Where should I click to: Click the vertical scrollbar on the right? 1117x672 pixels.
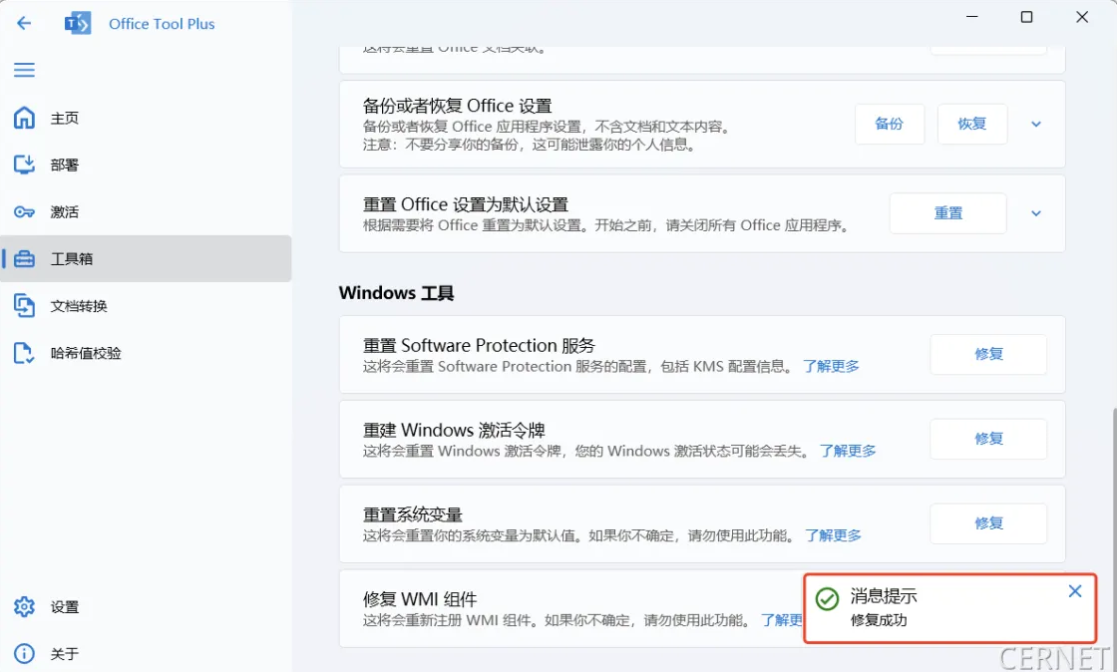click(1113, 500)
